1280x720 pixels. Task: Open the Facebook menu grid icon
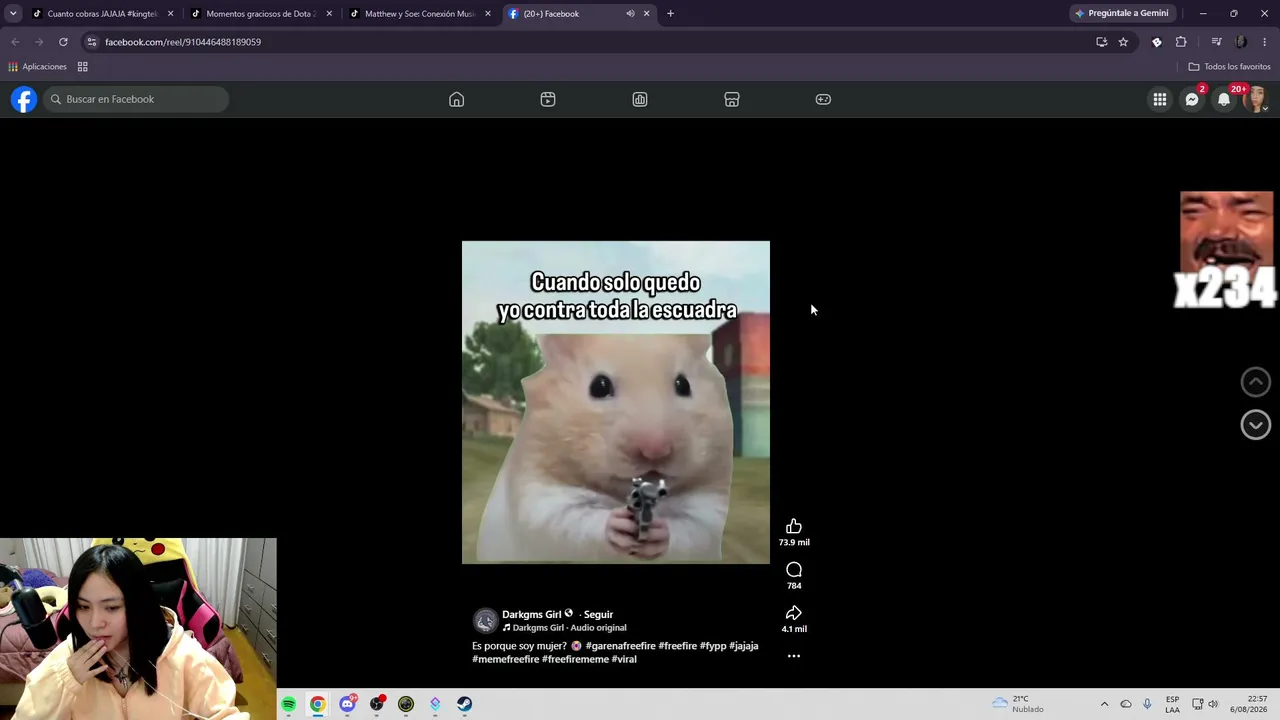1160,99
